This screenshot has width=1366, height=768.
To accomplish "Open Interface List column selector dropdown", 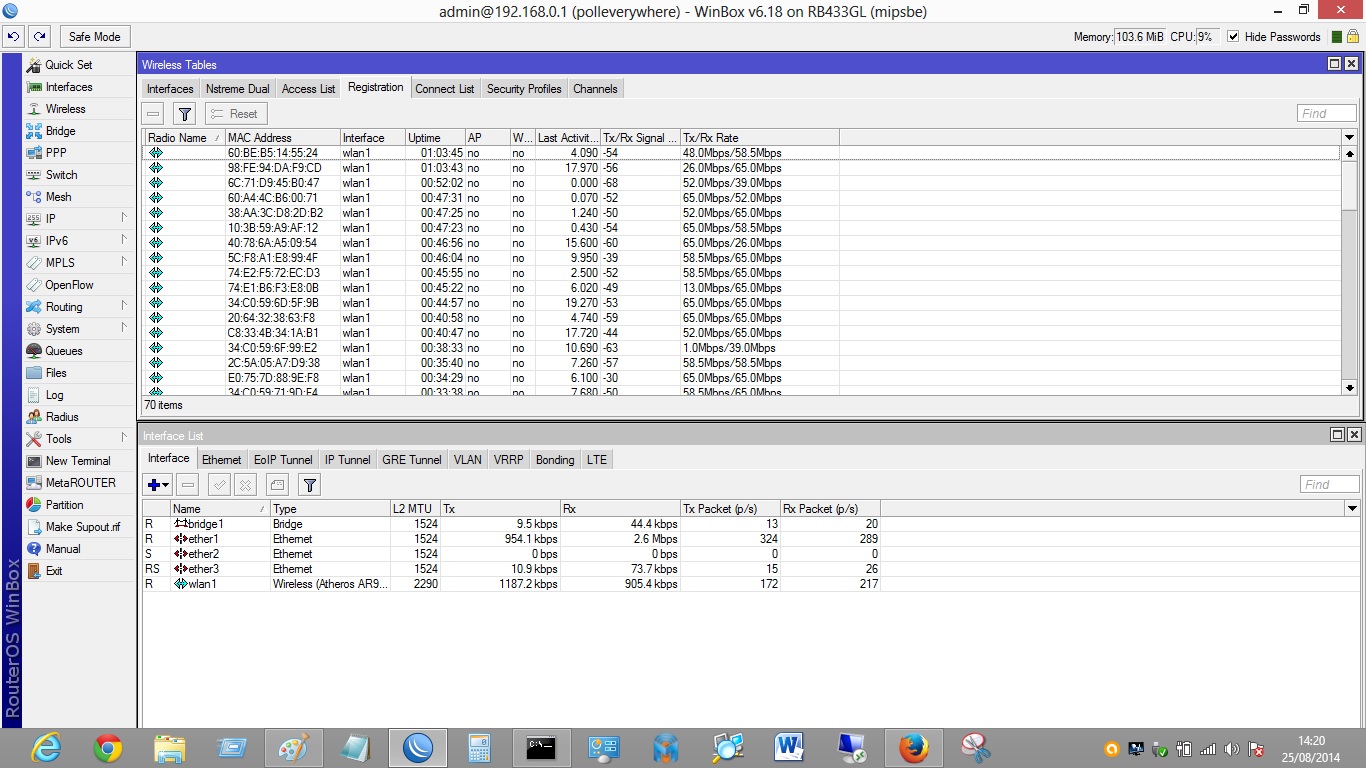I will click(x=1352, y=509).
